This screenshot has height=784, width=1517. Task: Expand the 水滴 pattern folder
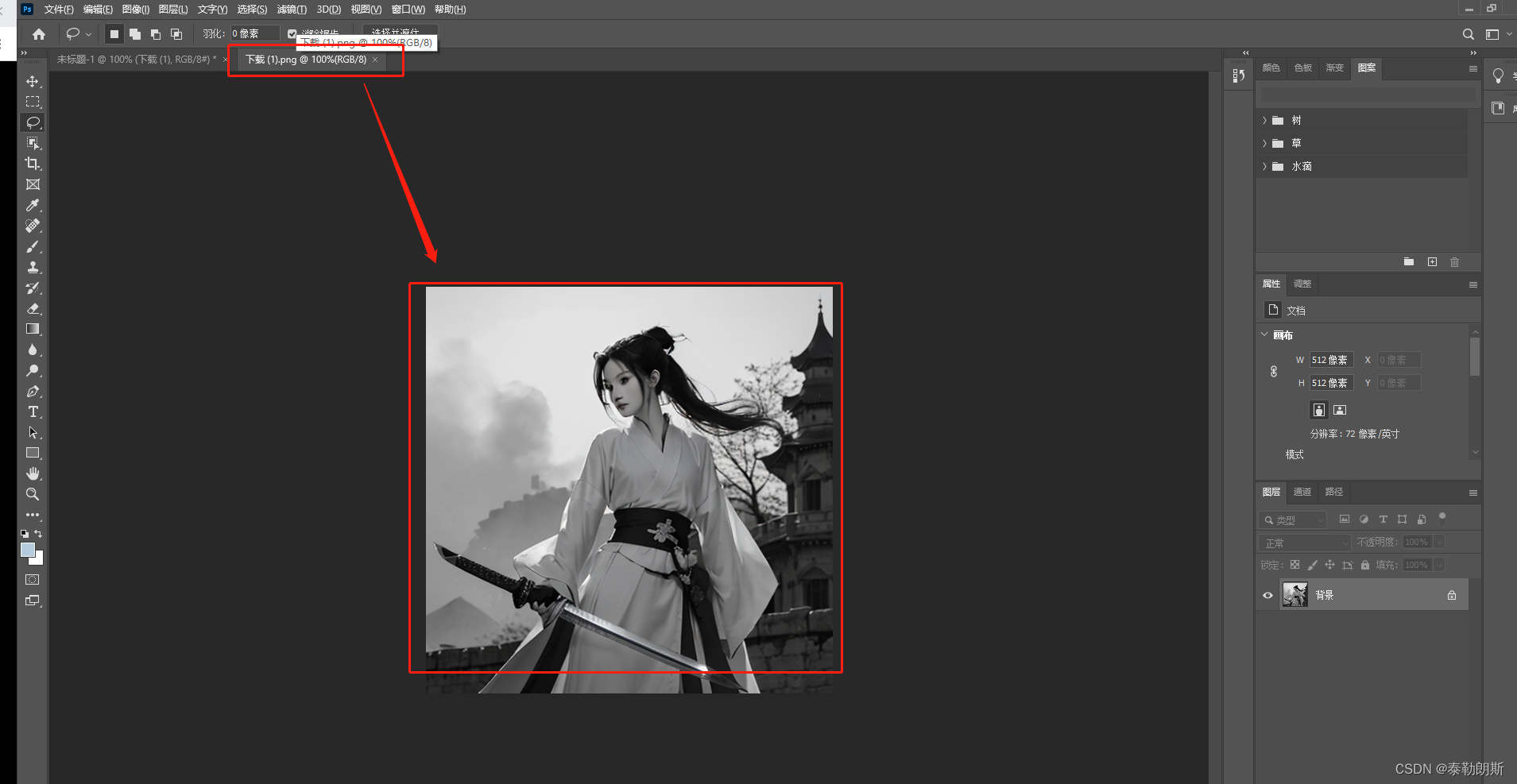[1264, 167]
